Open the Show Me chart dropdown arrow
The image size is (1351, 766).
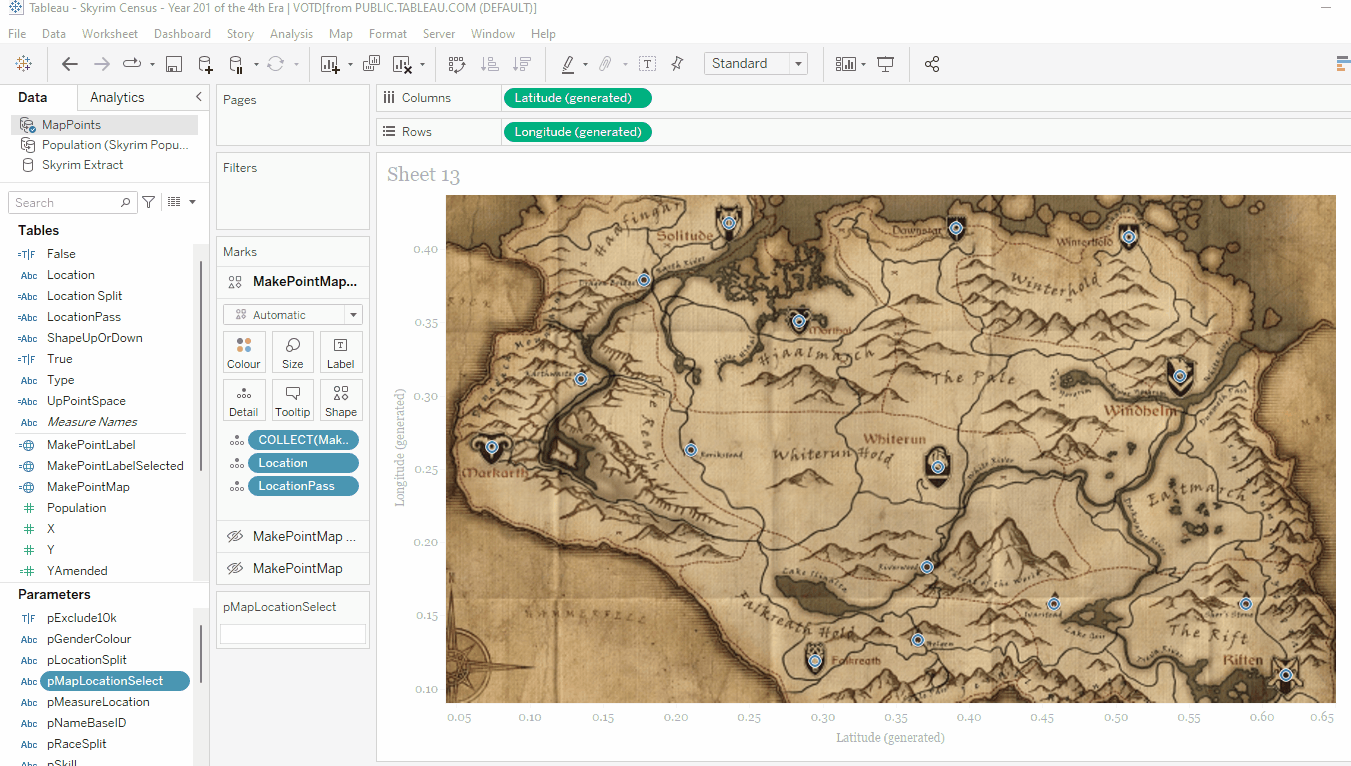click(863, 64)
